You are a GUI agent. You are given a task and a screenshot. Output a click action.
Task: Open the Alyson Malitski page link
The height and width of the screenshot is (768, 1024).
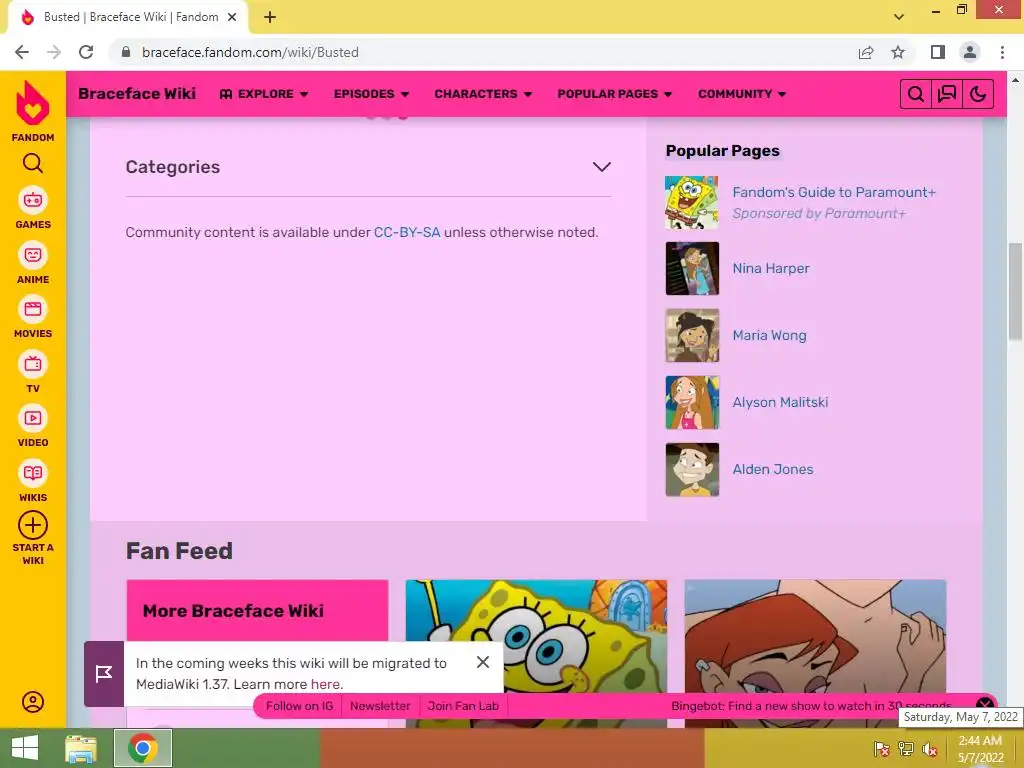click(x=780, y=402)
